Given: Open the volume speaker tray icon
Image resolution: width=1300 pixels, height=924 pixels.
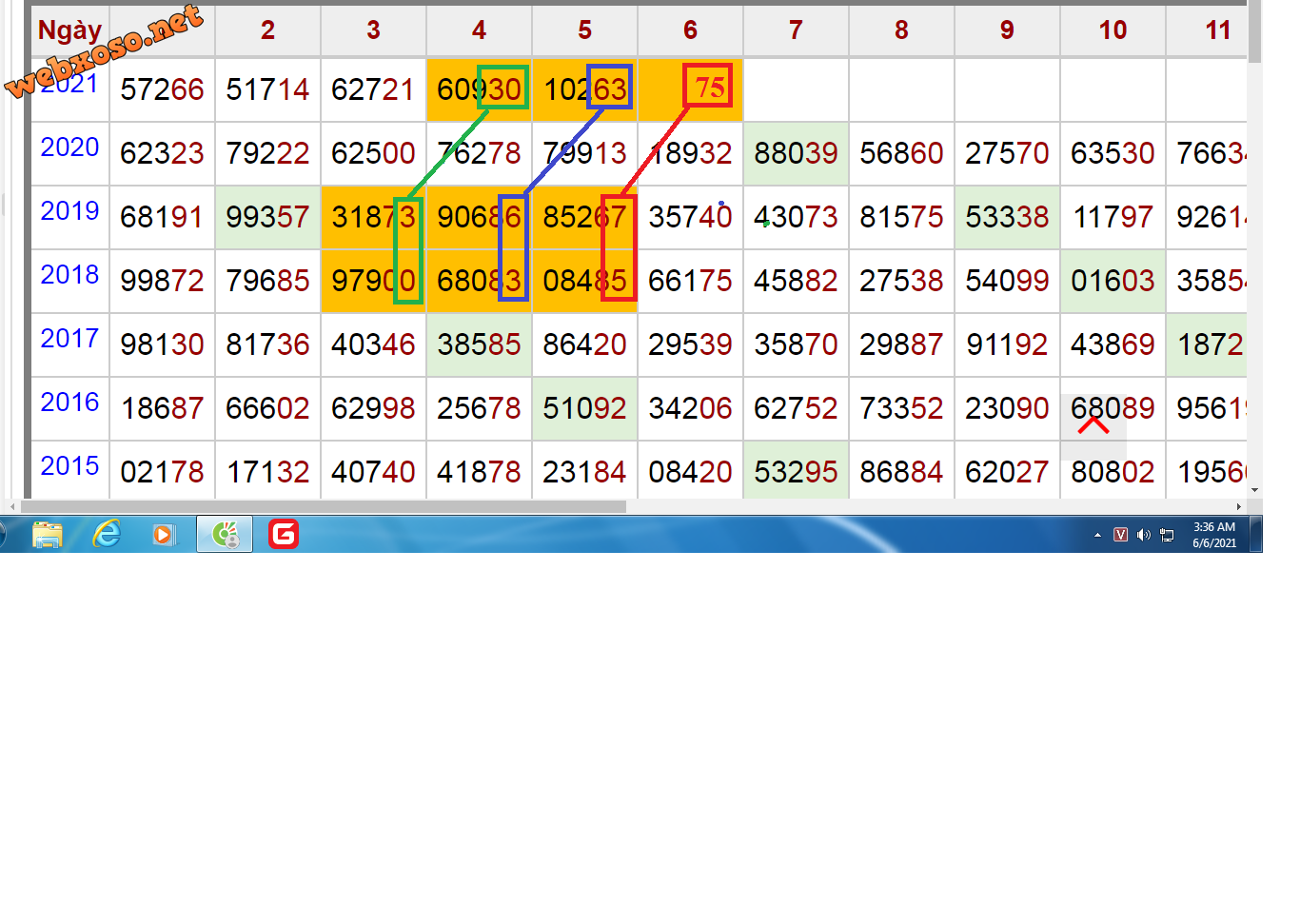Looking at the screenshot, I should [1143, 535].
